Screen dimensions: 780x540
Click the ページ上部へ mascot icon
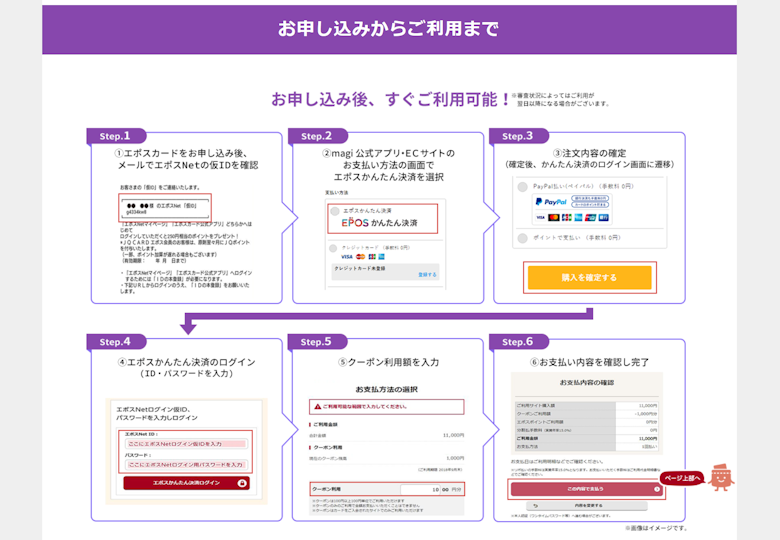(x=722, y=478)
